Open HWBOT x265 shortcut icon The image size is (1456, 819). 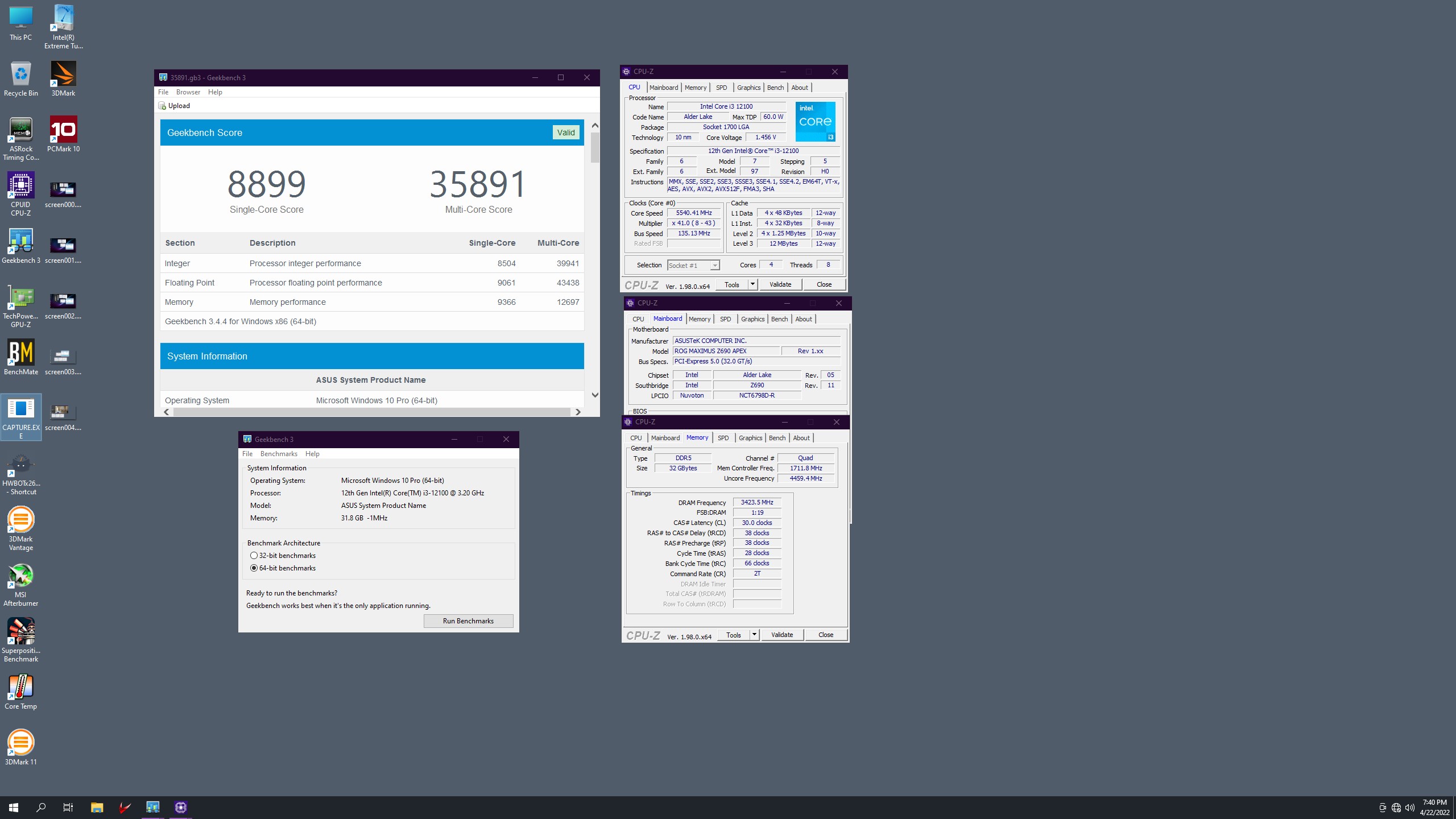[21, 473]
